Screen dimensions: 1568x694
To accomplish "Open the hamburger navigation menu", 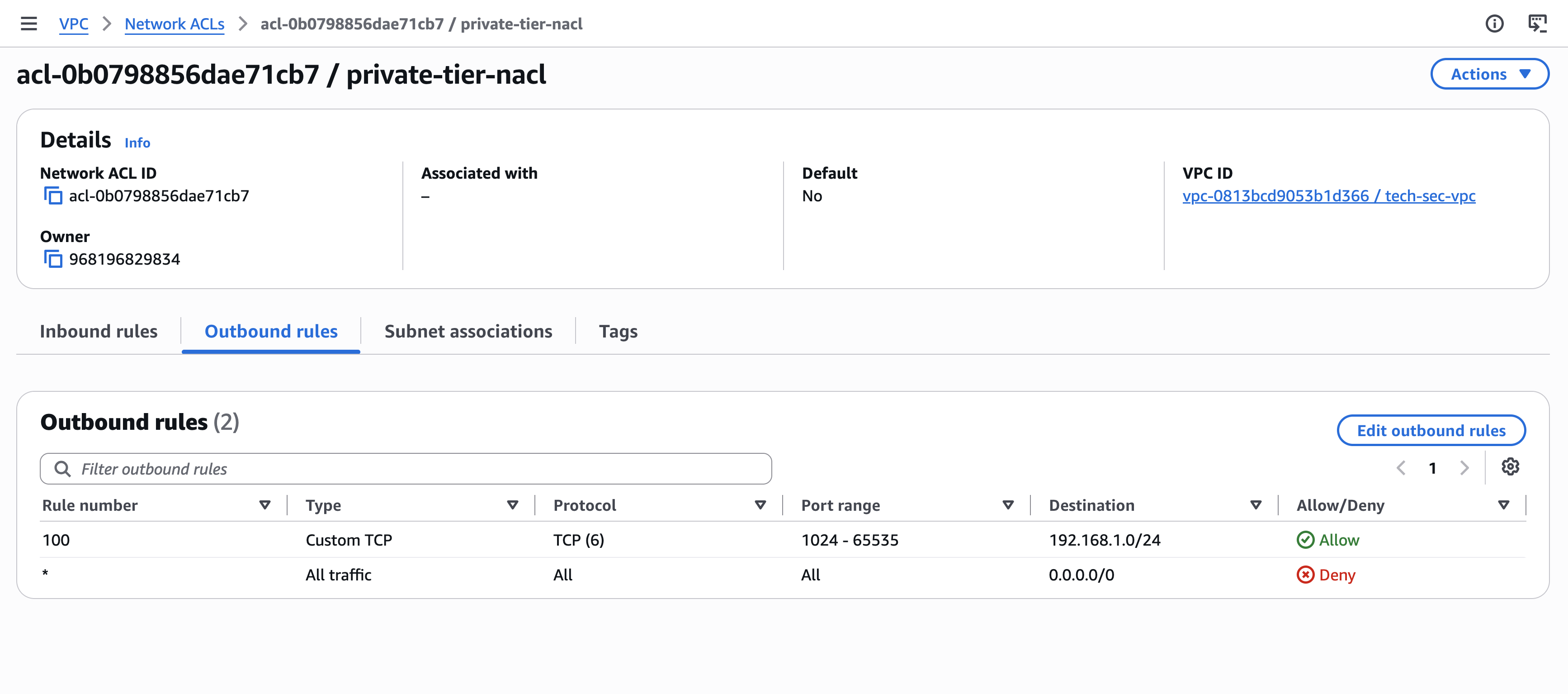I will [28, 24].
